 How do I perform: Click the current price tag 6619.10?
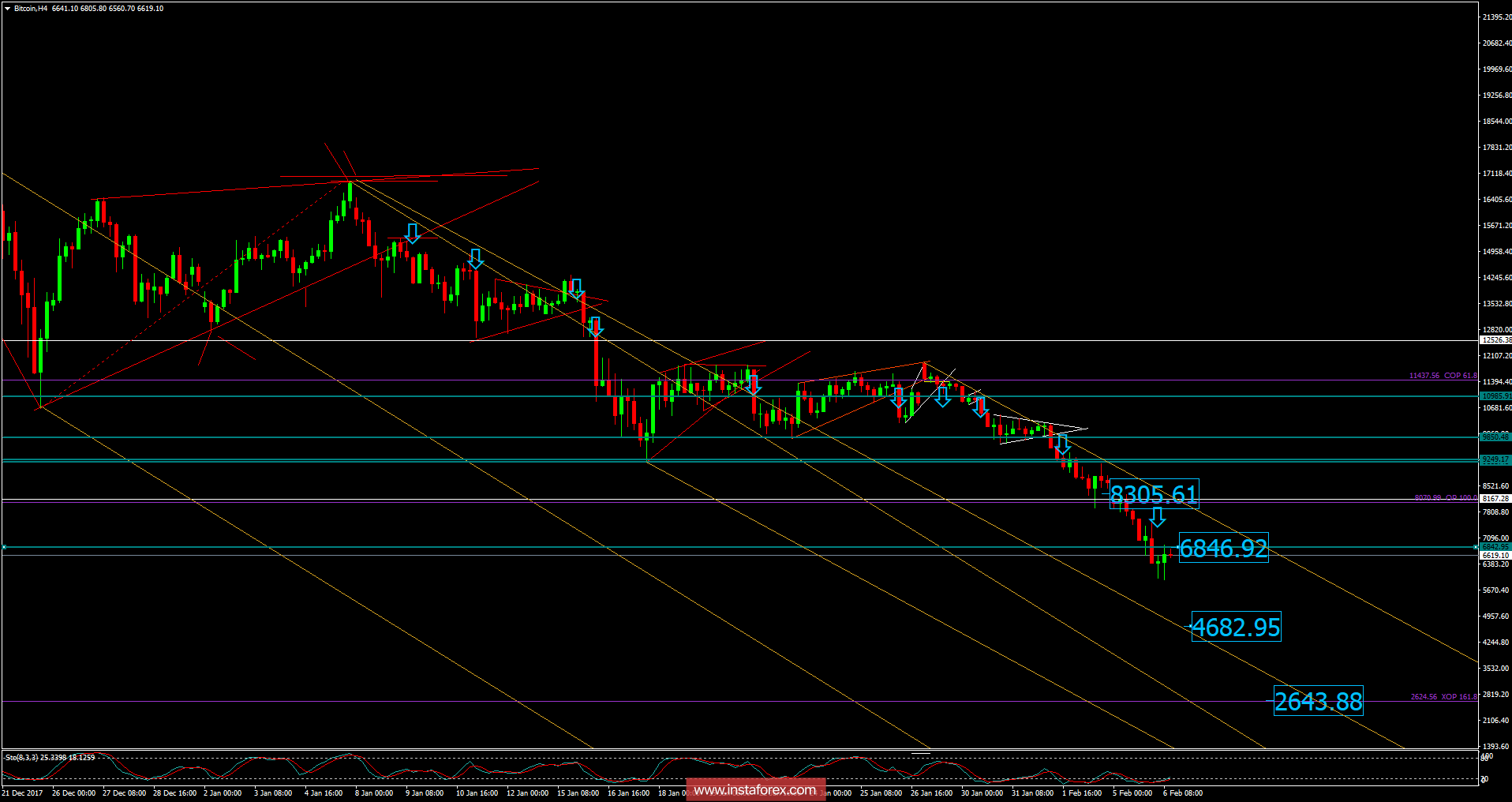pyautogui.click(x=1495, y=556)
